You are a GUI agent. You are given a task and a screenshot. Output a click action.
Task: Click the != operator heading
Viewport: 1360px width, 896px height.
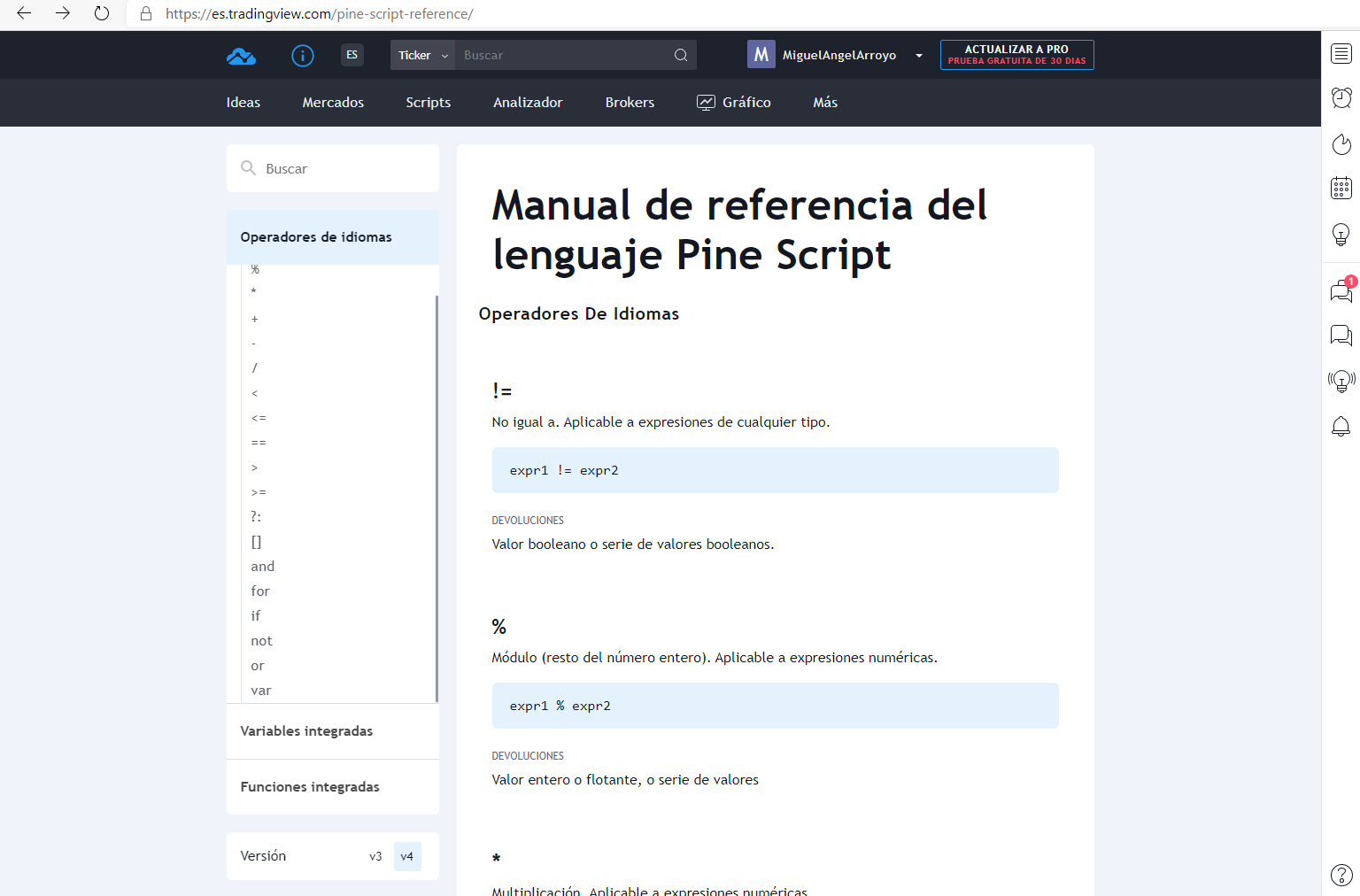click(502, 390)
